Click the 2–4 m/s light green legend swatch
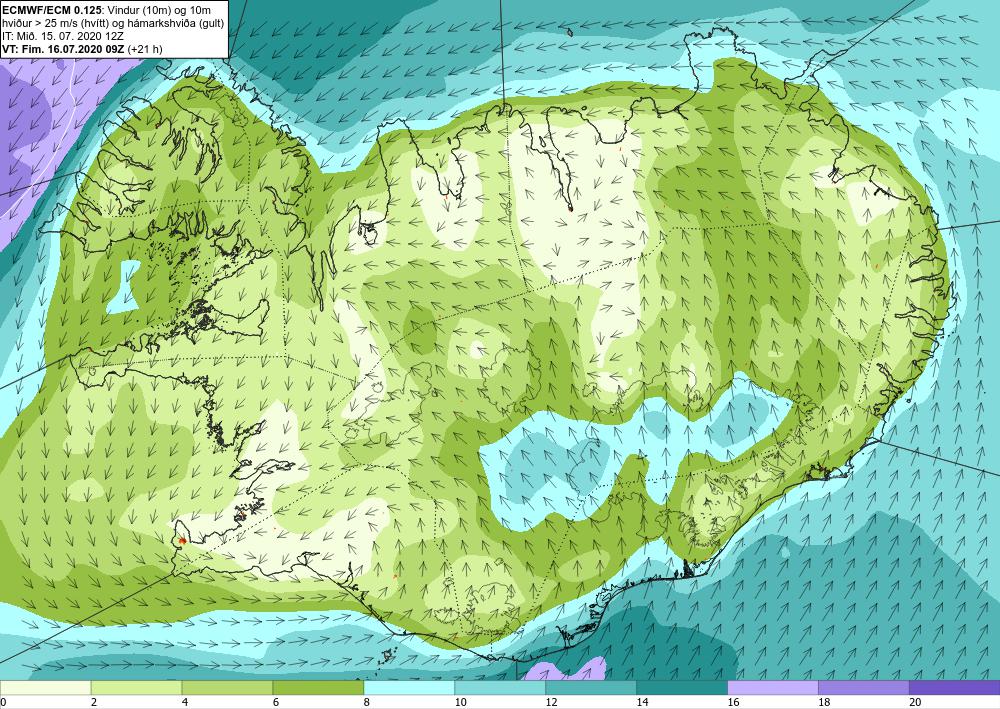 pos(136,688)
